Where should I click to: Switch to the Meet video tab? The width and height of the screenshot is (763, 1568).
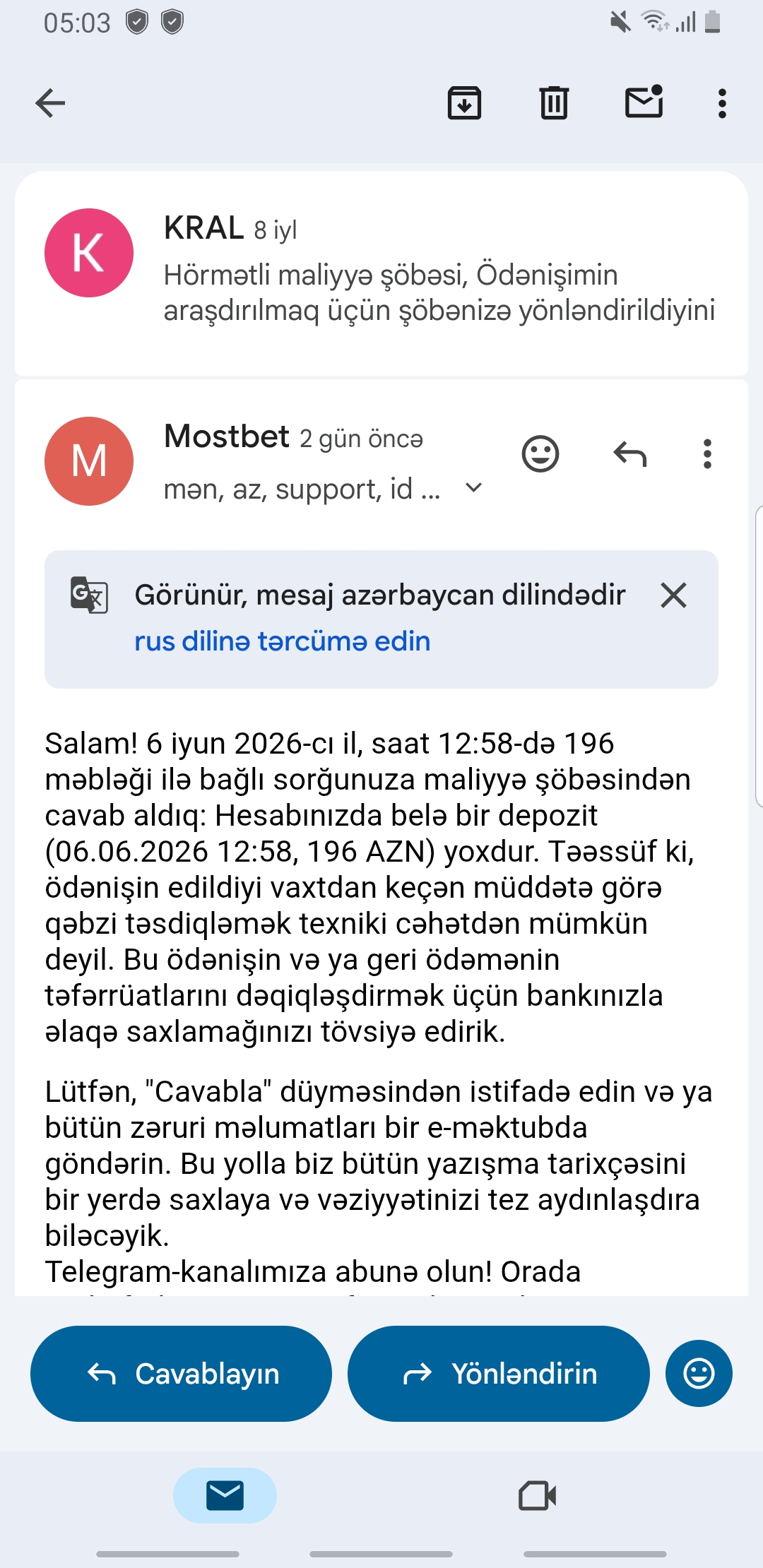pyautogui.click(x=538, y=1495)
